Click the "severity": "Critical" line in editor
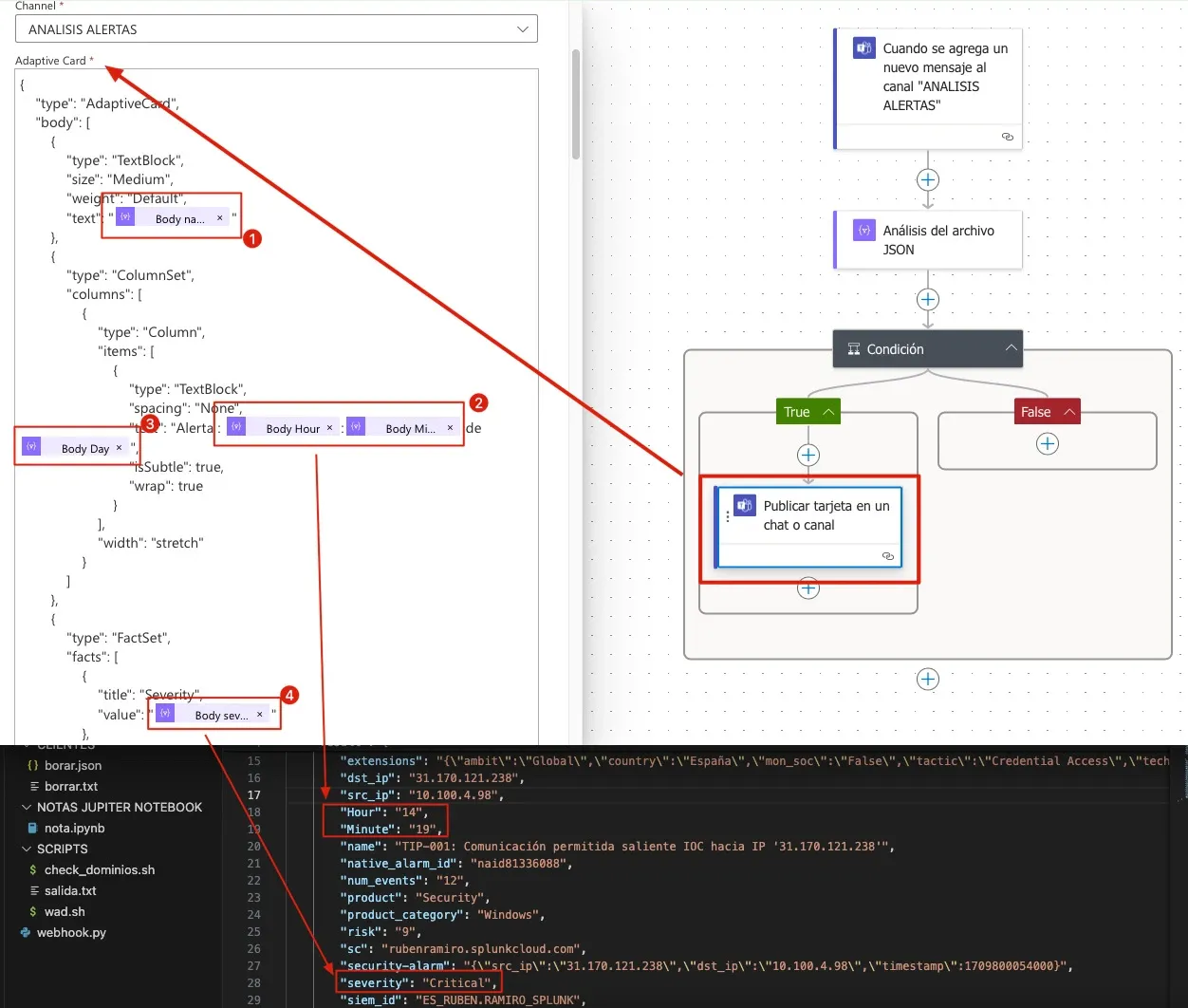 click(x=419, y=982)
